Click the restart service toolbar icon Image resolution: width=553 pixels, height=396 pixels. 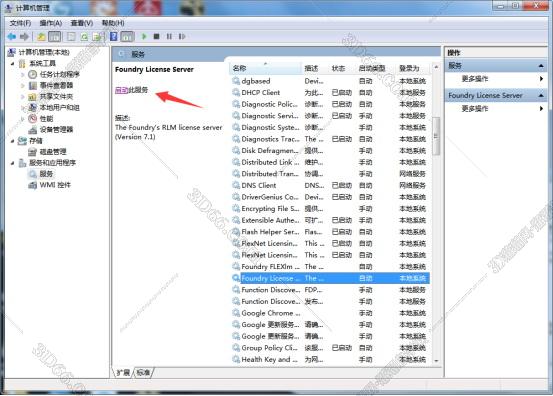[x=182, y=36]
